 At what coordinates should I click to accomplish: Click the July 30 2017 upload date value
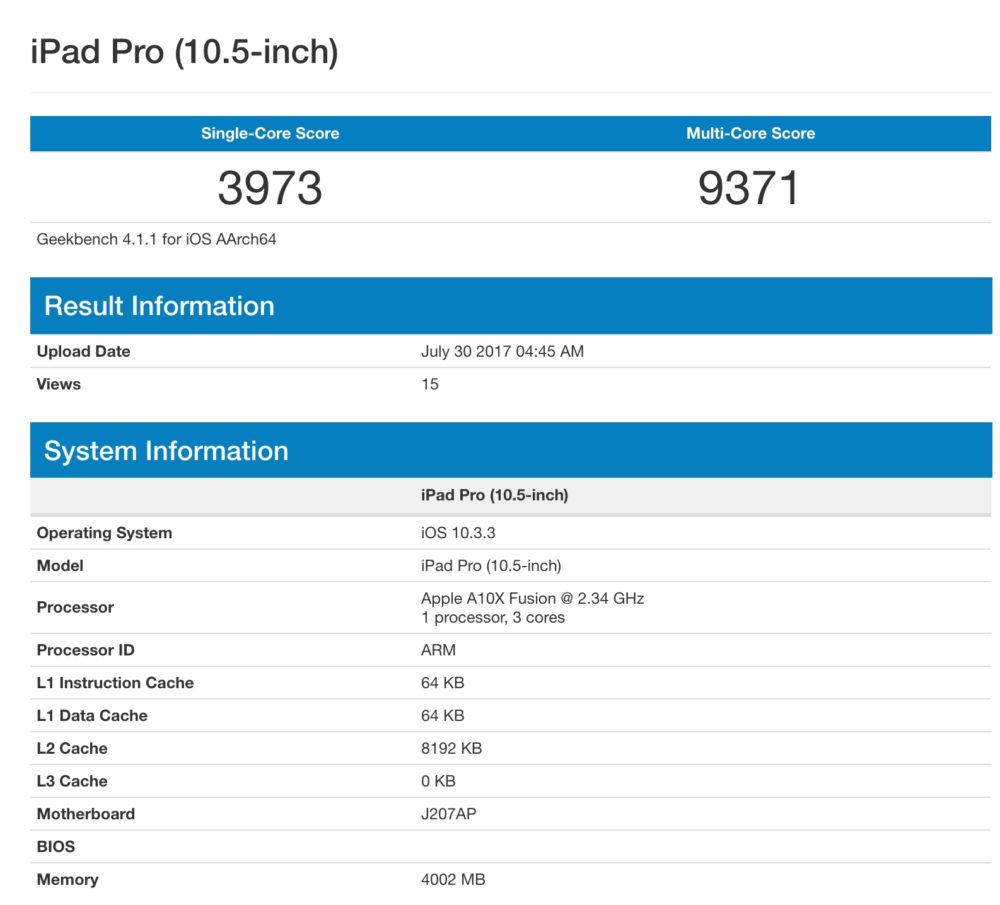pyautogui.click(x=502, y=351)
